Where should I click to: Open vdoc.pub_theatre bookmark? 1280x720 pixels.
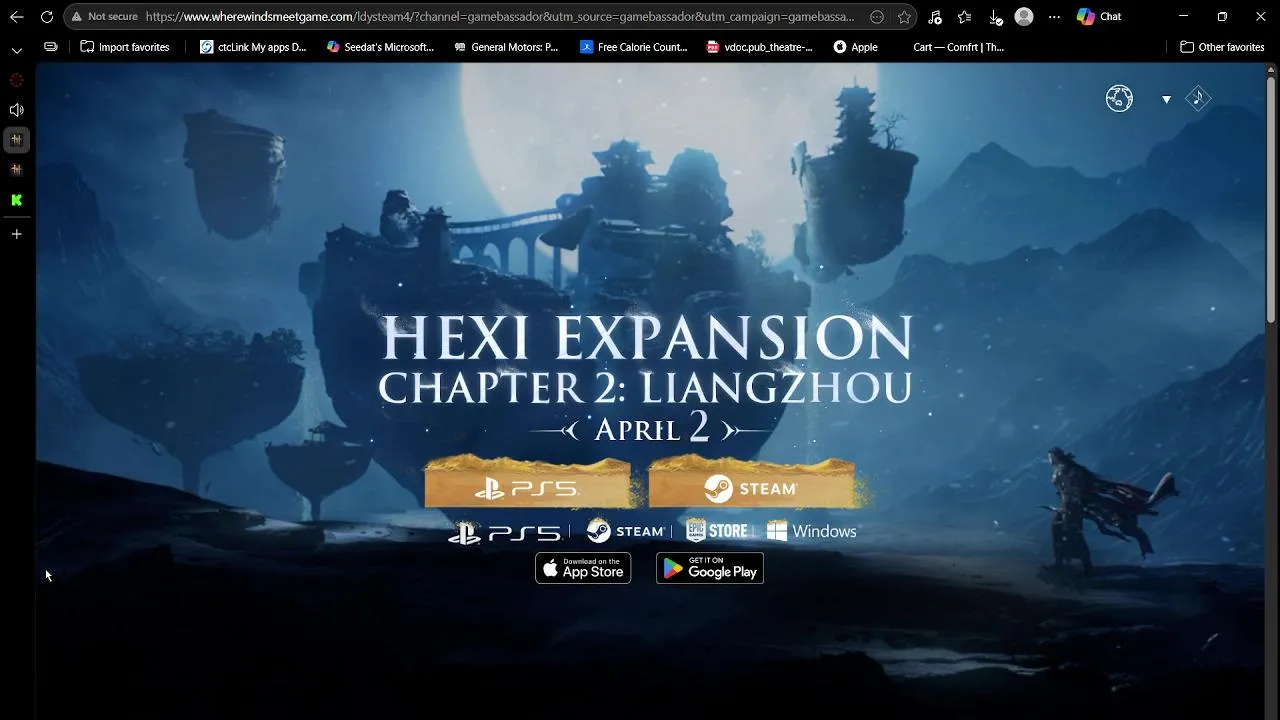(760, 47)
